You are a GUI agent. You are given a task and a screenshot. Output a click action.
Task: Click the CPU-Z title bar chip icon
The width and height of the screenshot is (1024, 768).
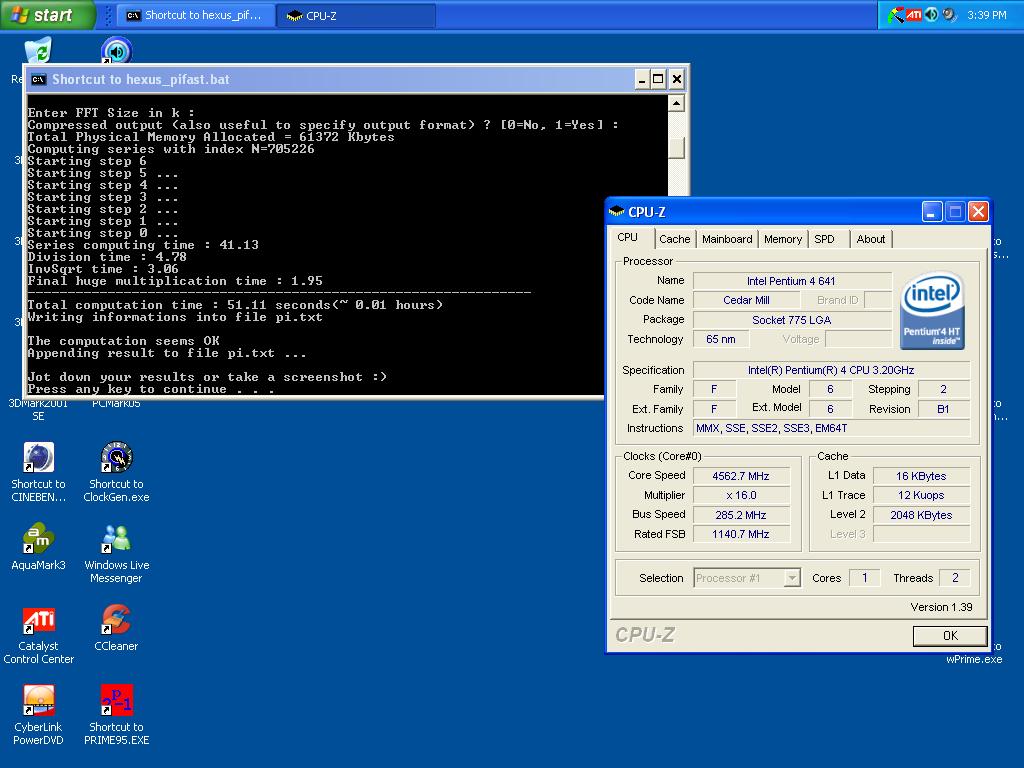point(616,212)
